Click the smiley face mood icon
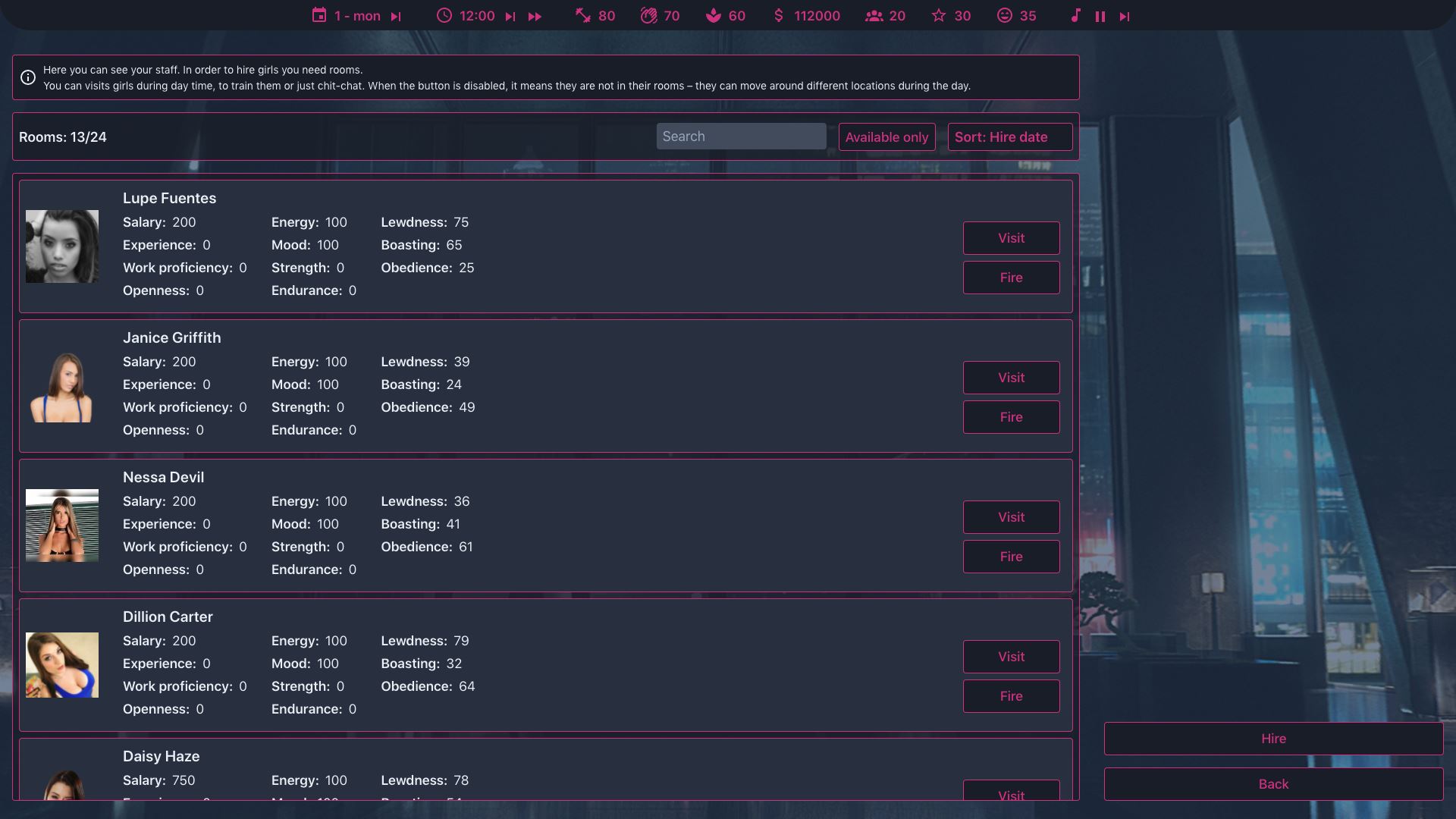This screenshot has width=1456, height=819. [1004, 15]
